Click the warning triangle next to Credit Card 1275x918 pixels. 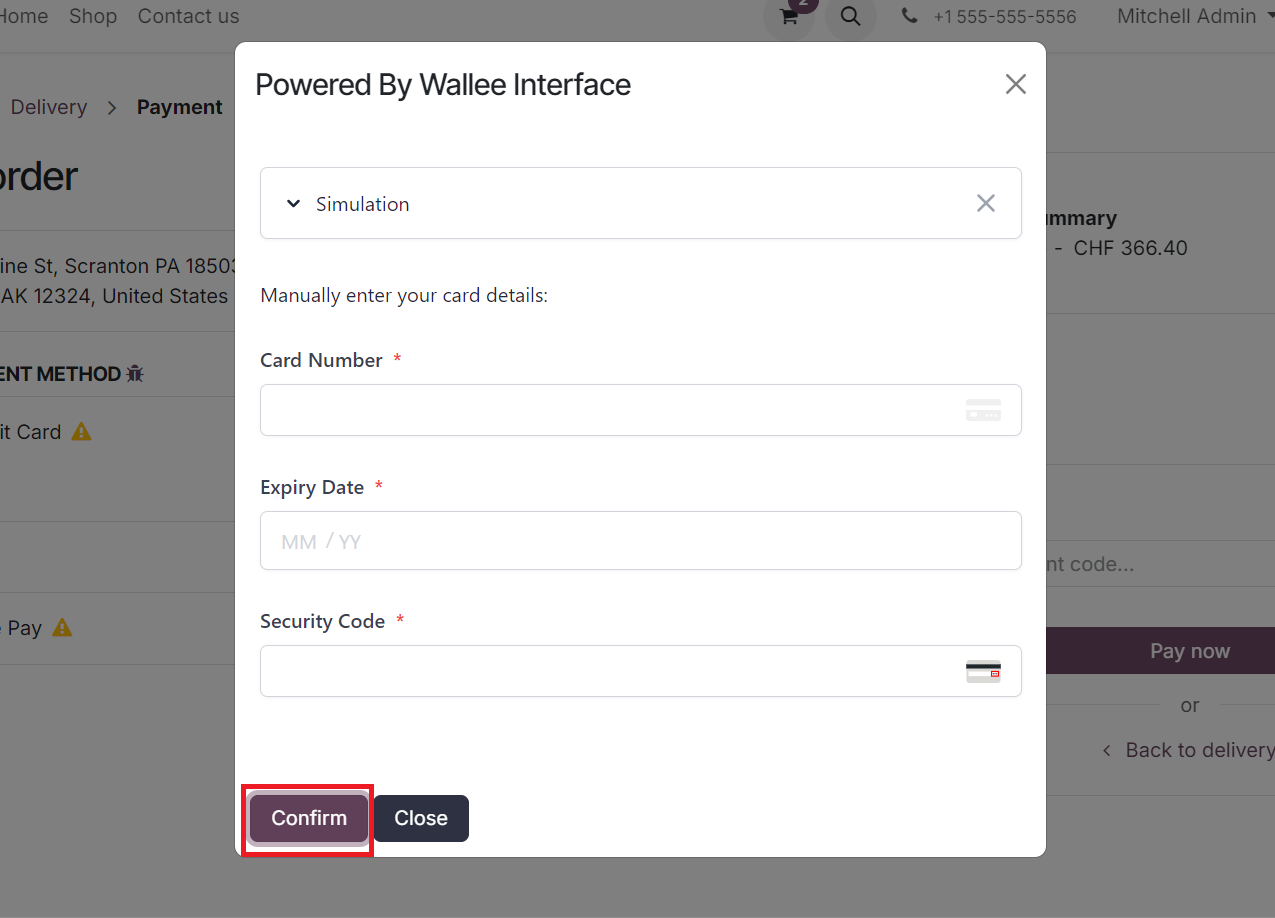(82, 431)
